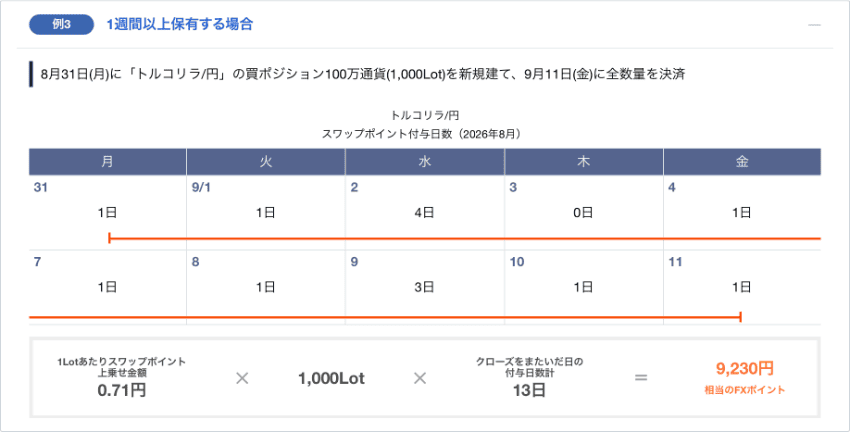Click the calendar title トルコリラ/円
Screen dimensions: 850x432
(424, 115)
